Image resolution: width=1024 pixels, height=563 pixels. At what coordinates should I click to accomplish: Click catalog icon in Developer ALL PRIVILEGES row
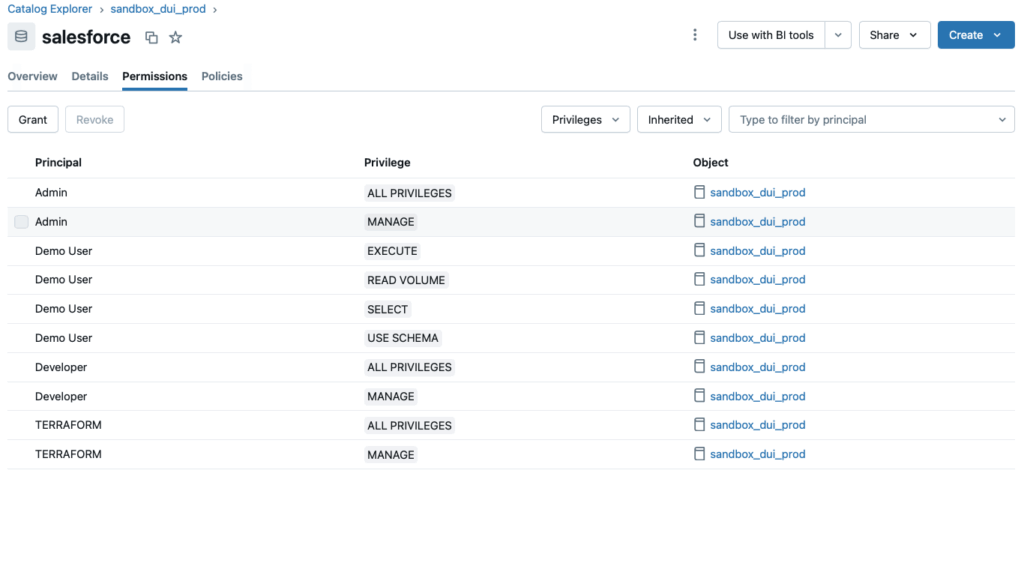(699, 367)
